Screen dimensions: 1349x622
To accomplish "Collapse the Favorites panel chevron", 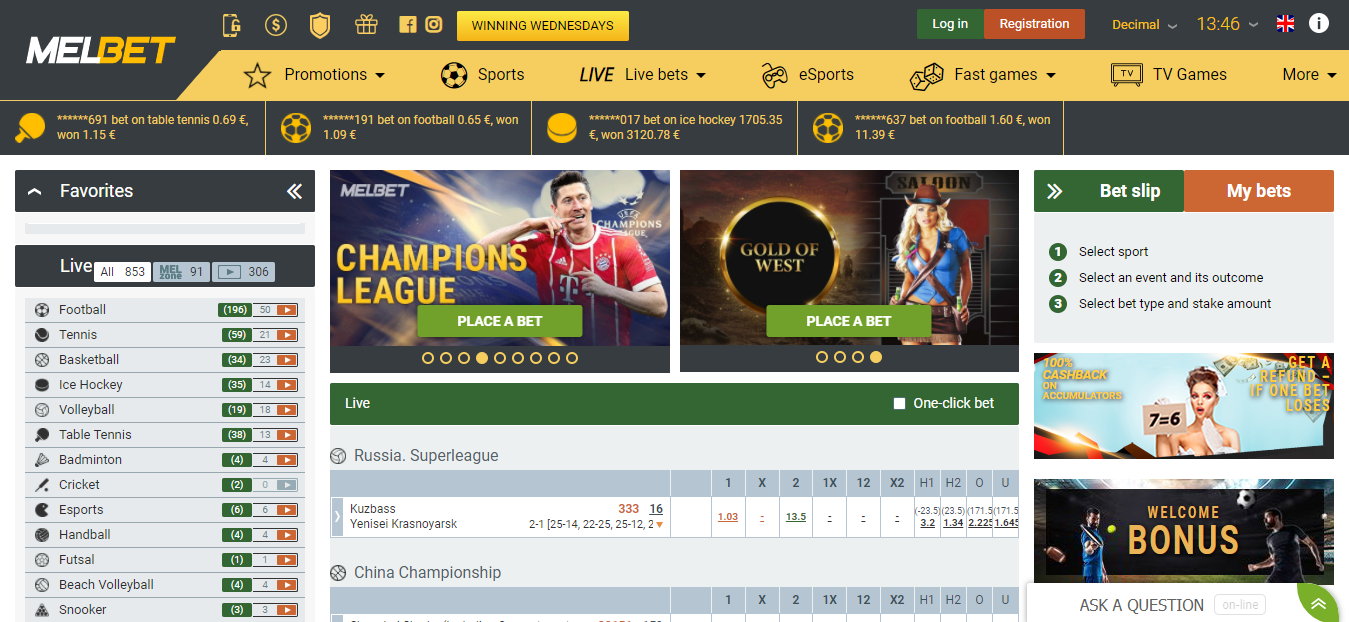I will [x=35, y=191].
